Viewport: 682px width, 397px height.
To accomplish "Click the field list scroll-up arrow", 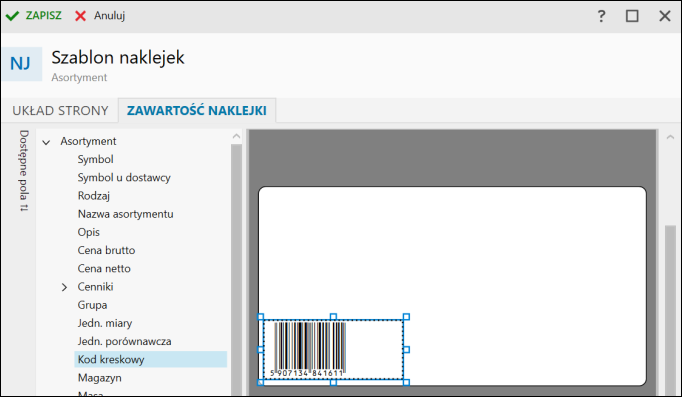I will [x=236, y=136].
